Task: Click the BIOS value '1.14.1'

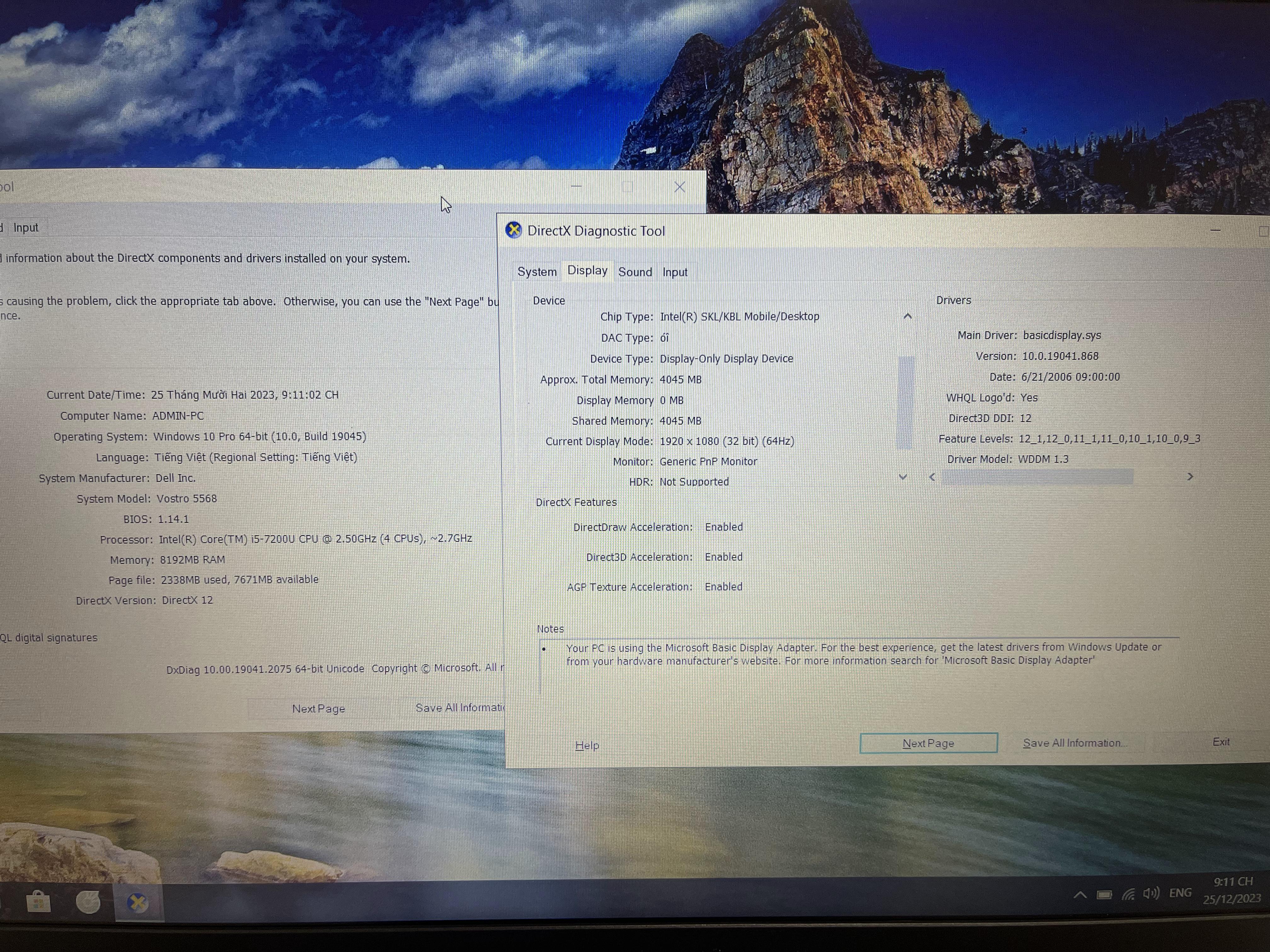Action: click(173, 519)
